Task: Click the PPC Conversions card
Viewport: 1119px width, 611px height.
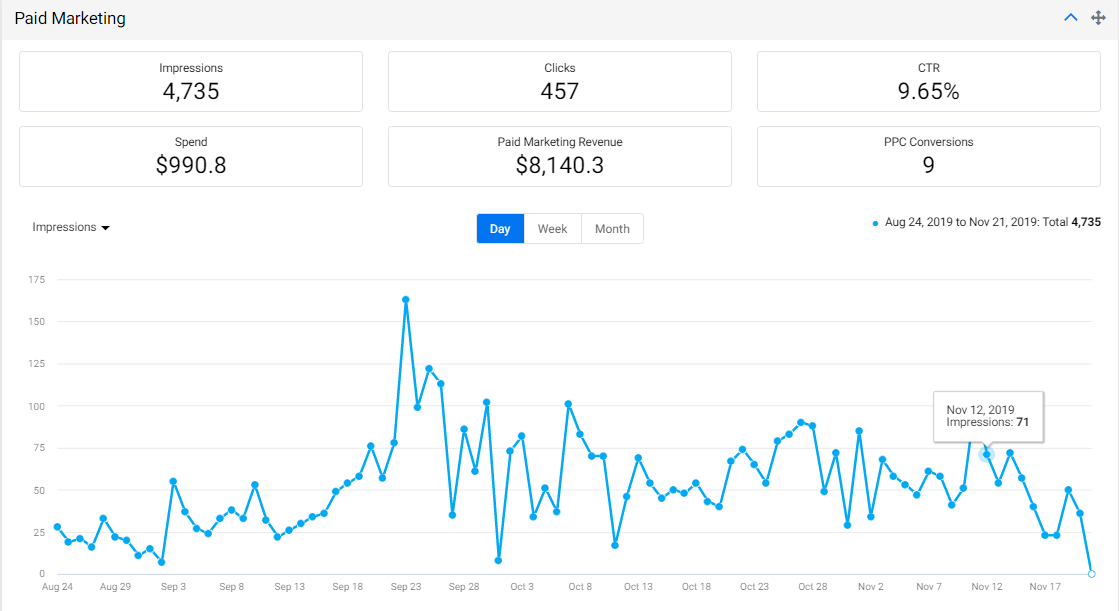Action: (x=928, y=156)
